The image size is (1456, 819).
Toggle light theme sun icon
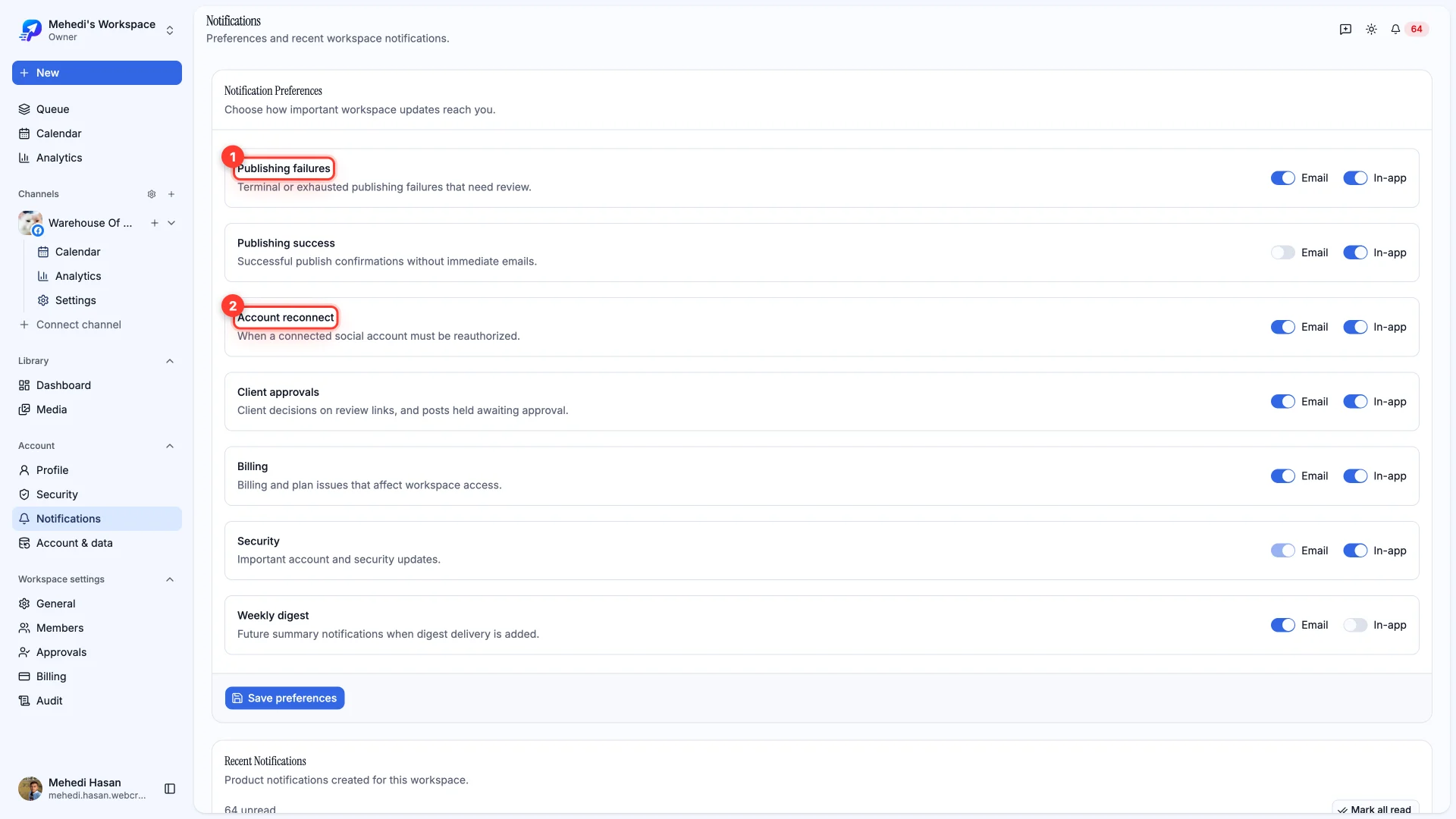[x=1371, y=29]
